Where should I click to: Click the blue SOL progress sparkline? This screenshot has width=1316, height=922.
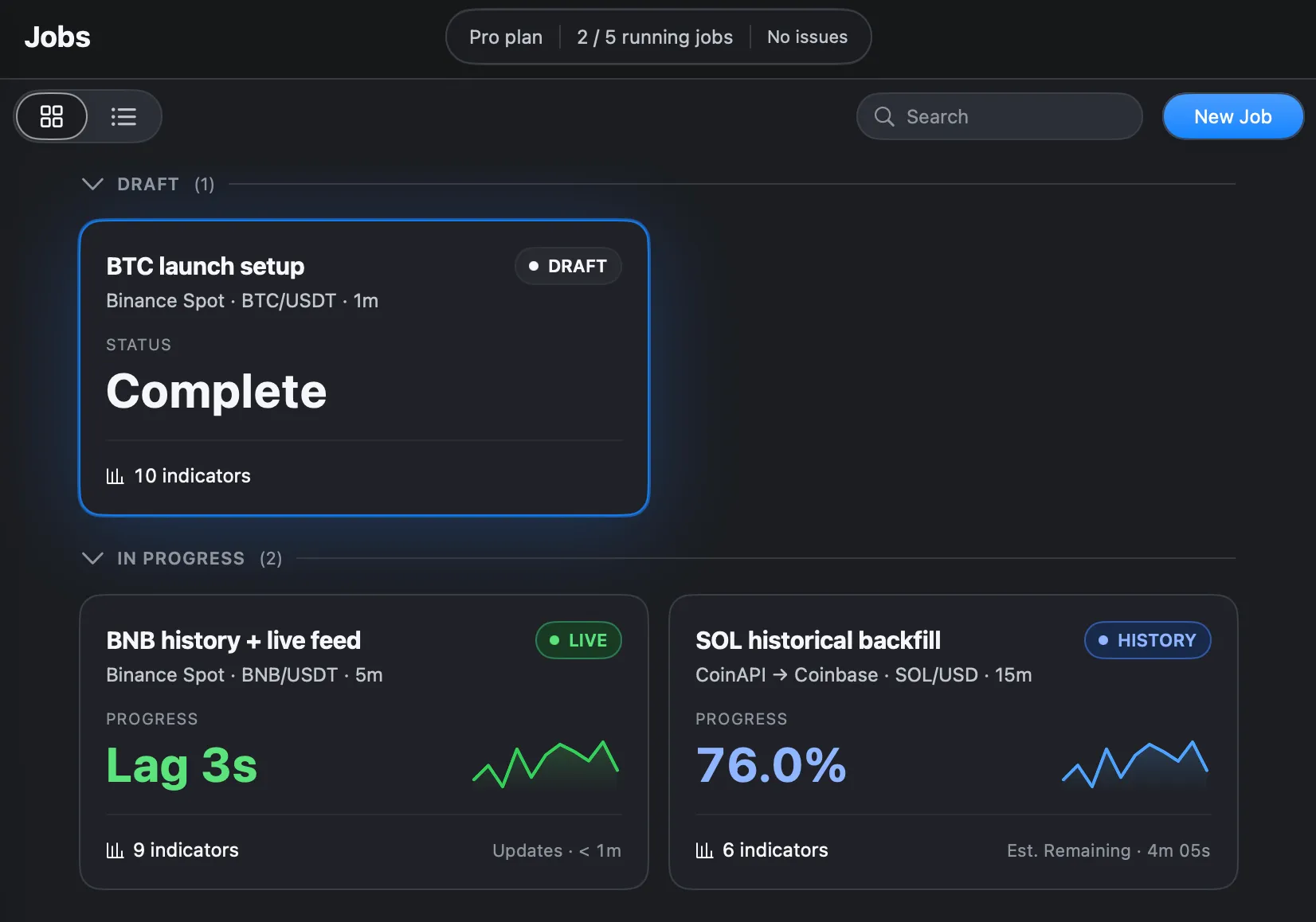1135,765
